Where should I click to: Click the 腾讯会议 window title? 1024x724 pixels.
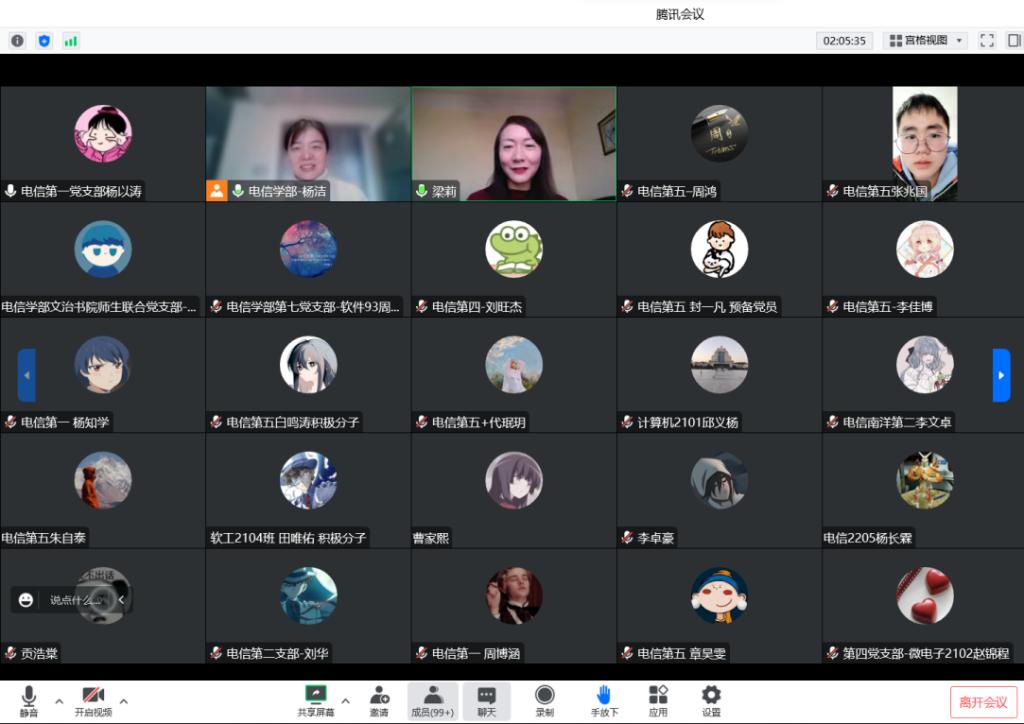point(680,14)
